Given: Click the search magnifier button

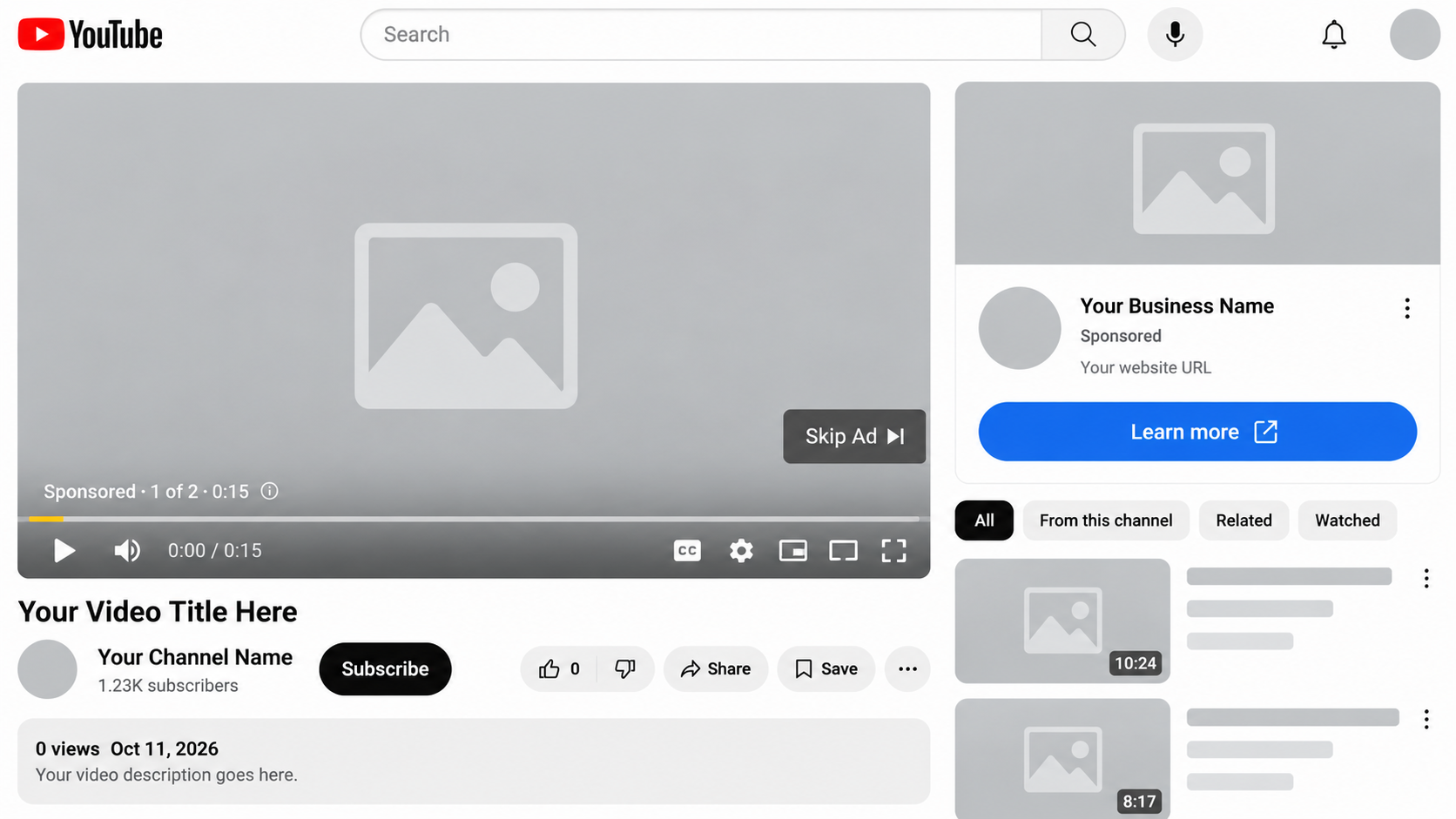Looking at the screenshot, I should [x=1082, y=35].
